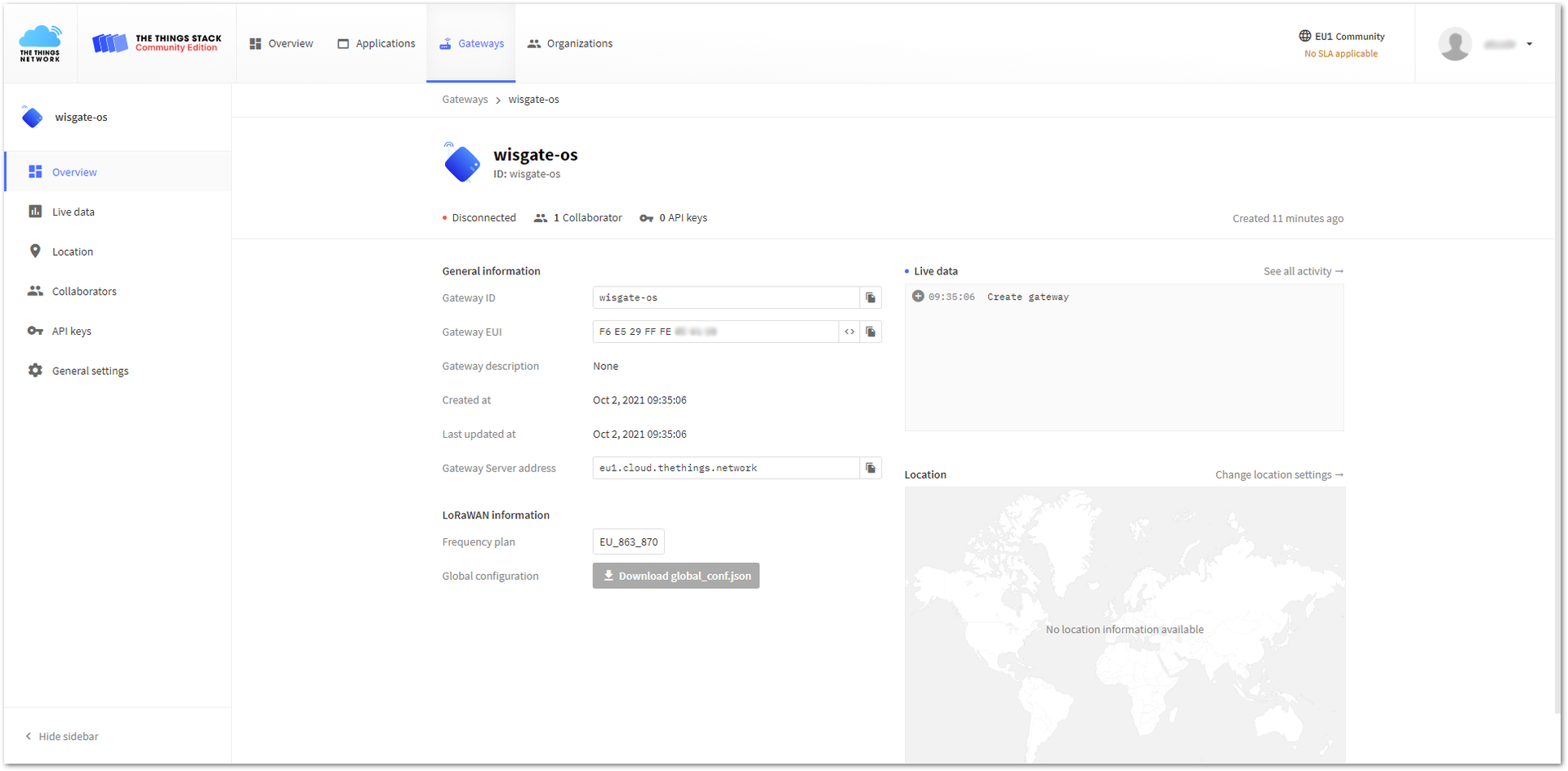The image size is (1568, 771).
Task: Click the wisgate-os title in sidebar
Action: pyautogui.click(x=81, y=117)
